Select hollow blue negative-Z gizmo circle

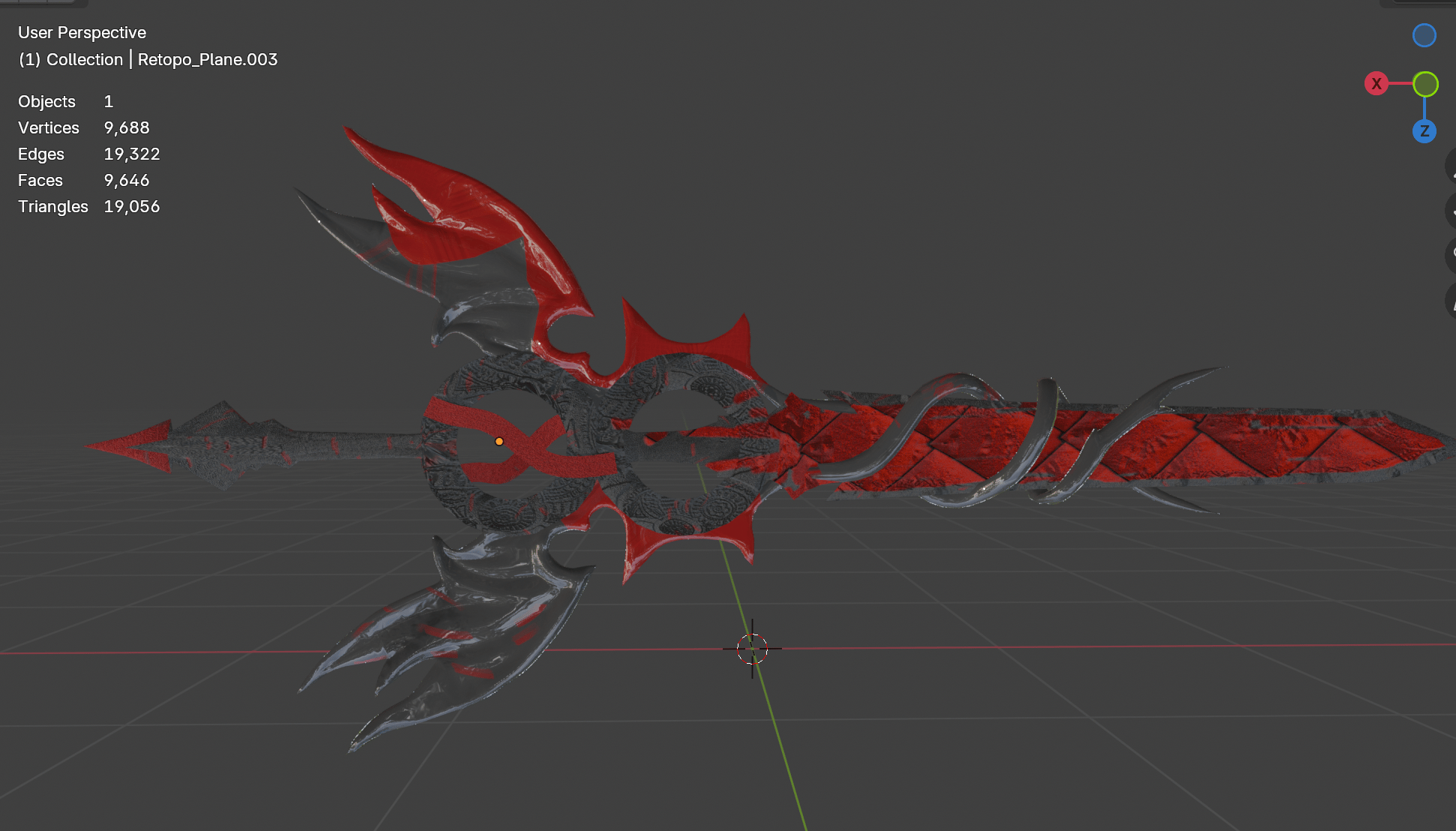[x=1424, y=35]
